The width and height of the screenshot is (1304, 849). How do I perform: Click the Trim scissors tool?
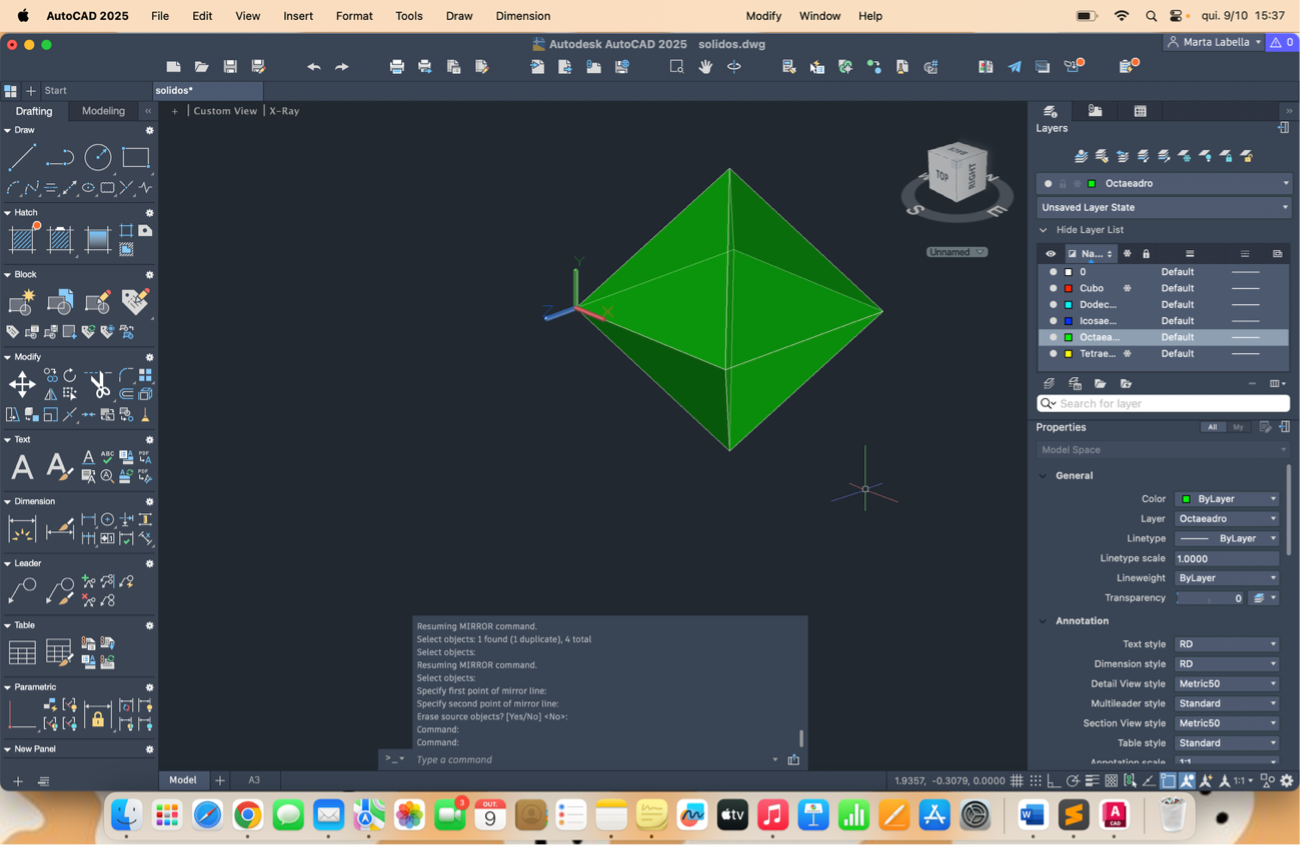(x=98, y=384)
